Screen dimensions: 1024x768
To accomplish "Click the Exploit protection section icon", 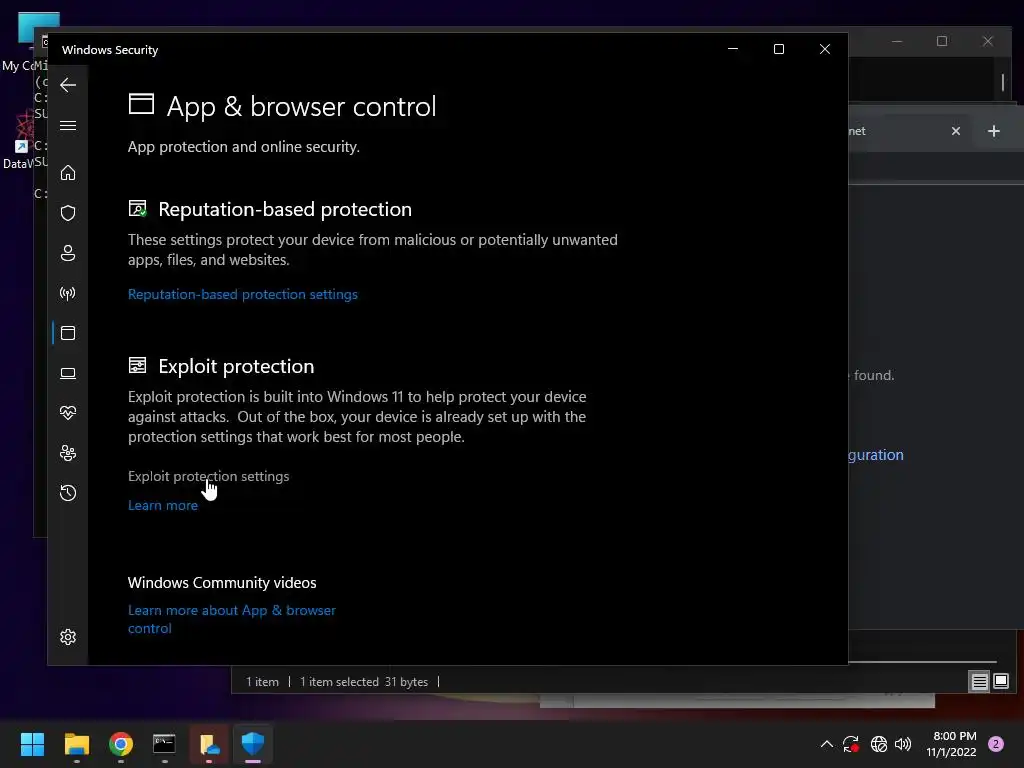I will point(137,365).
